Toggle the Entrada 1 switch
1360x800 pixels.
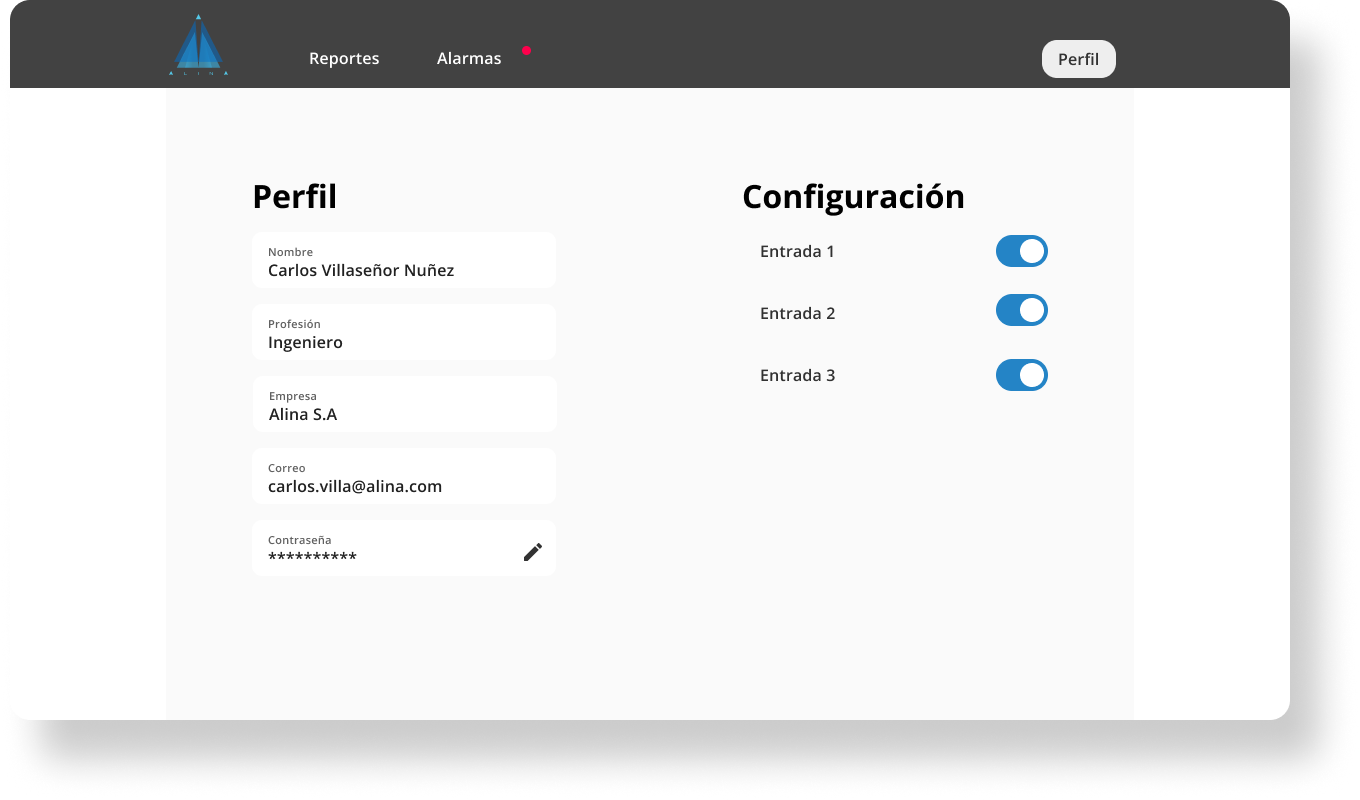[x=1021, y=251]
